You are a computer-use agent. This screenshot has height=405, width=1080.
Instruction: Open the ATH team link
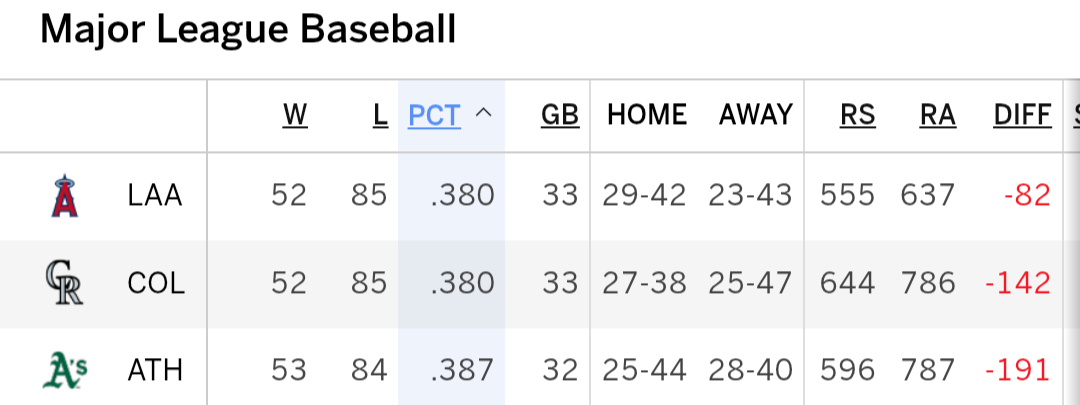[x=155, y=370]
